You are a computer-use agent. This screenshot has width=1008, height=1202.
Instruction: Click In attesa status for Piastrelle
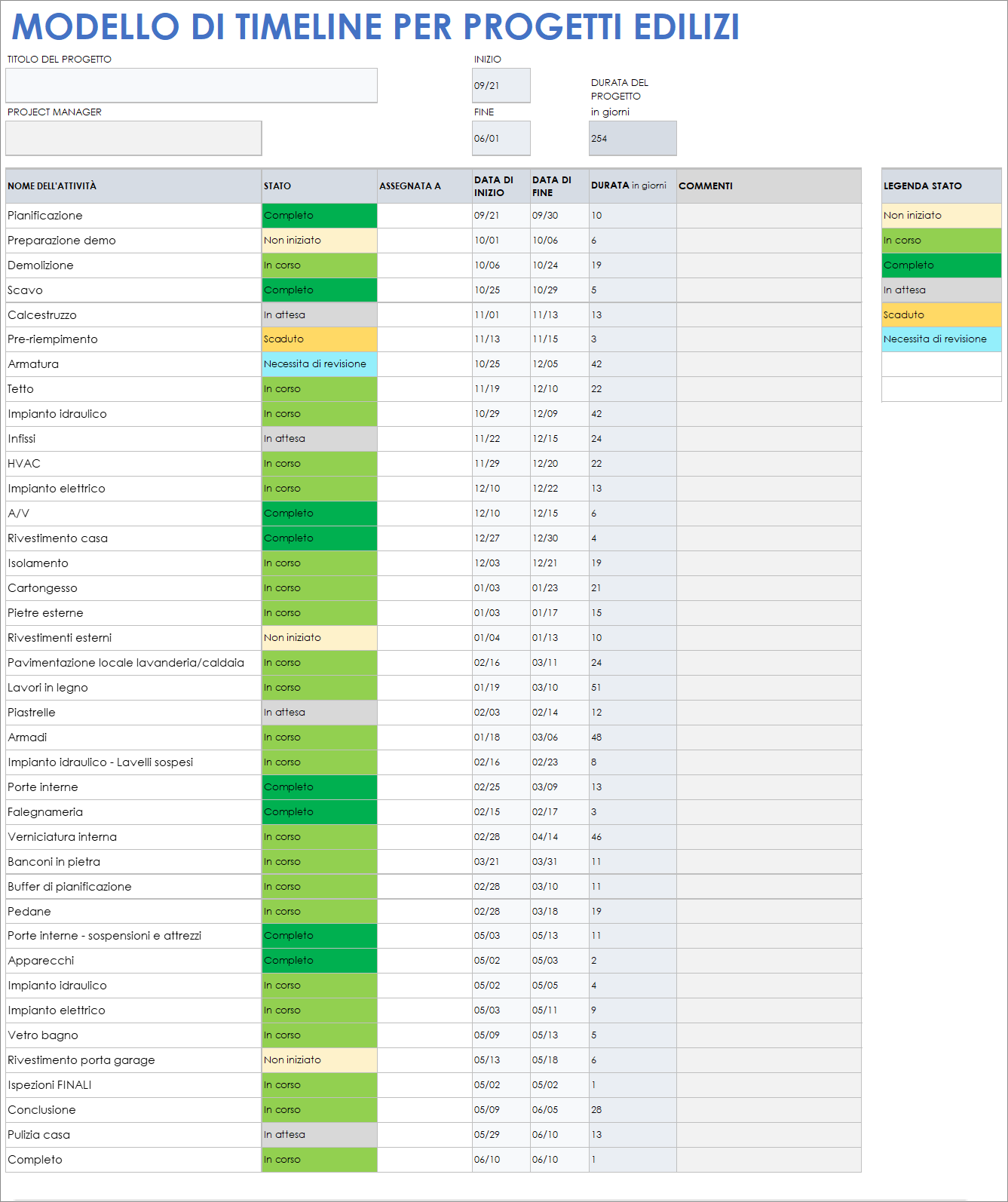320,713
